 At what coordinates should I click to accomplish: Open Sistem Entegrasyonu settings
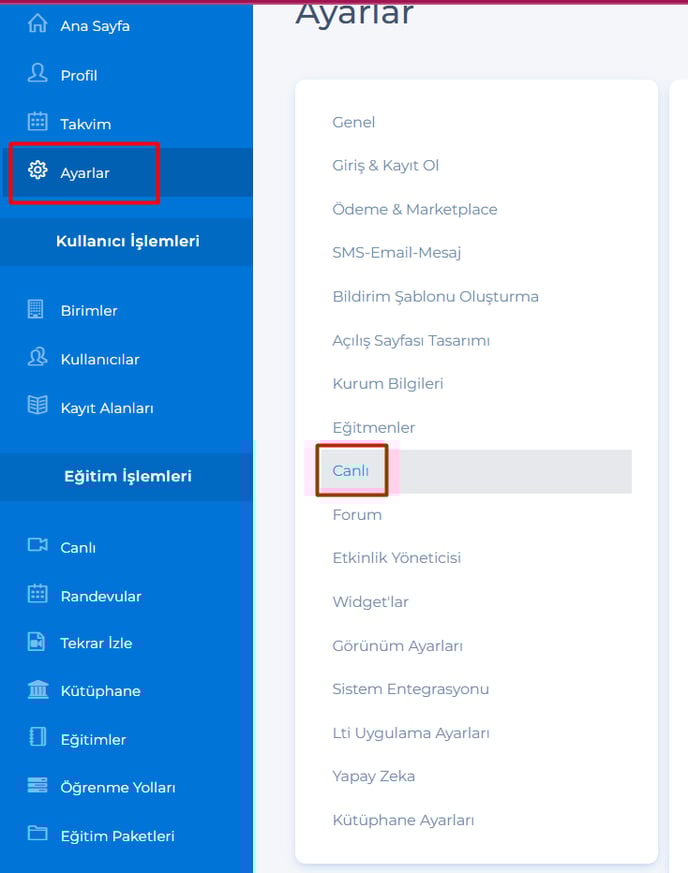[x=410, y=689]
